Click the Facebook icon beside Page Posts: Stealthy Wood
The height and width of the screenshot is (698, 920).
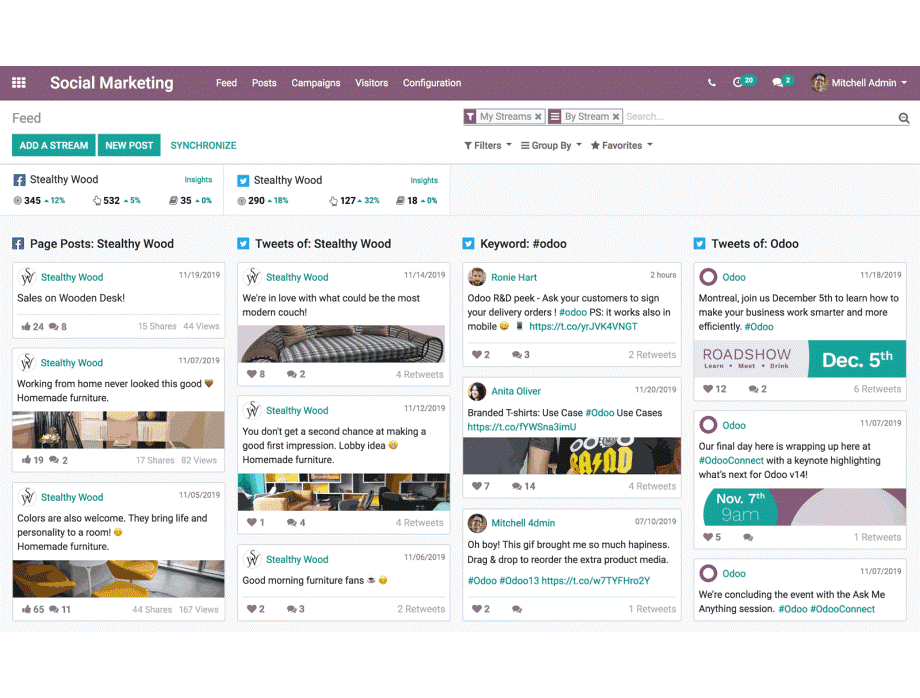point(18,243)
